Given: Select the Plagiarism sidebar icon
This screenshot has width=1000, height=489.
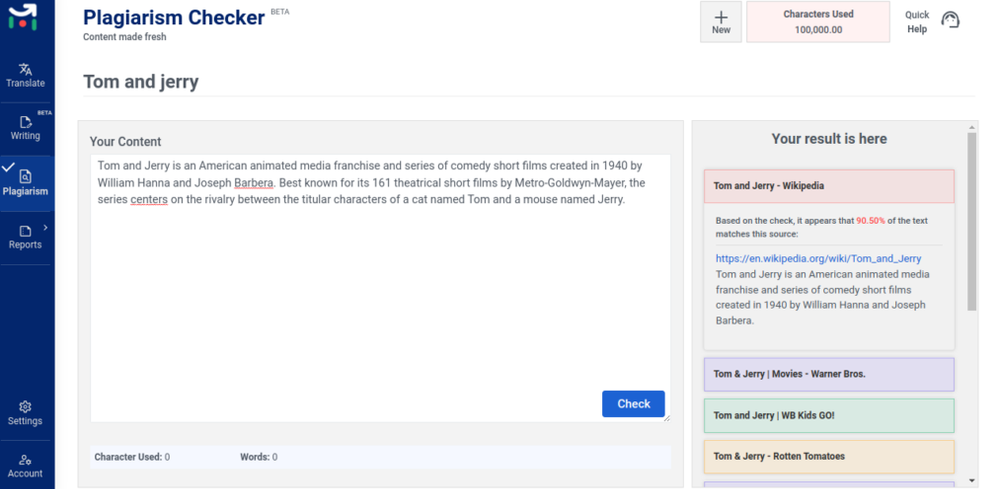Looking at the screenshot, I should (x=26, y=176).
